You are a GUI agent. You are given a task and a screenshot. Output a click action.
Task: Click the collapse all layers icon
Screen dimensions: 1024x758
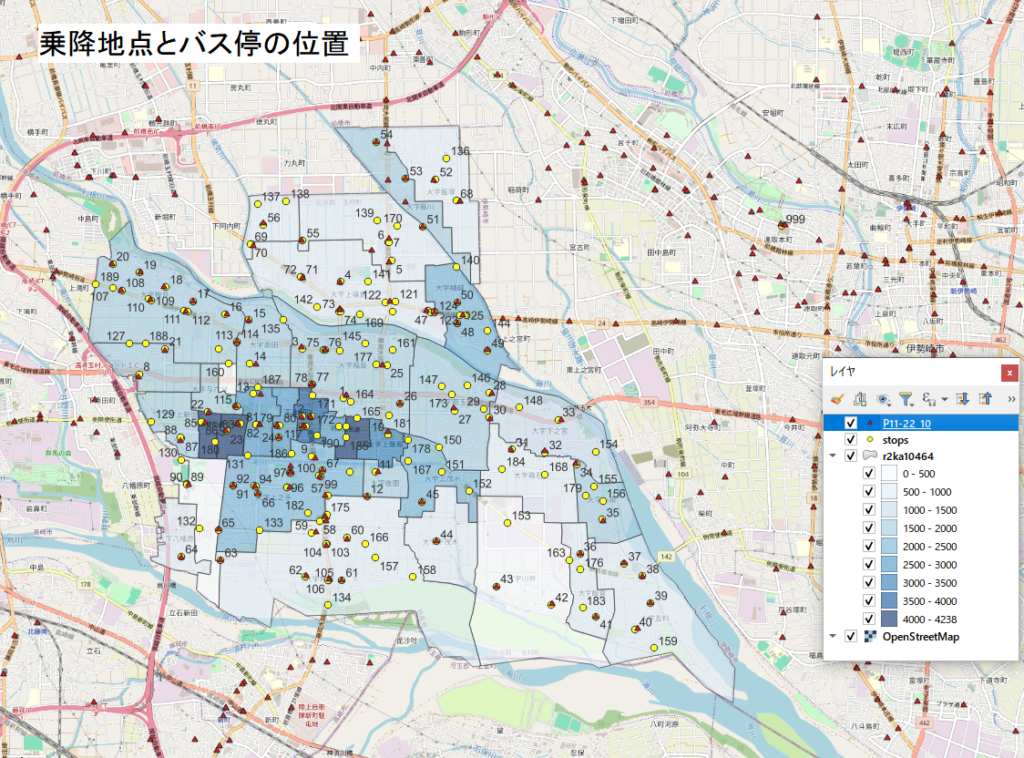click(984, 399)
